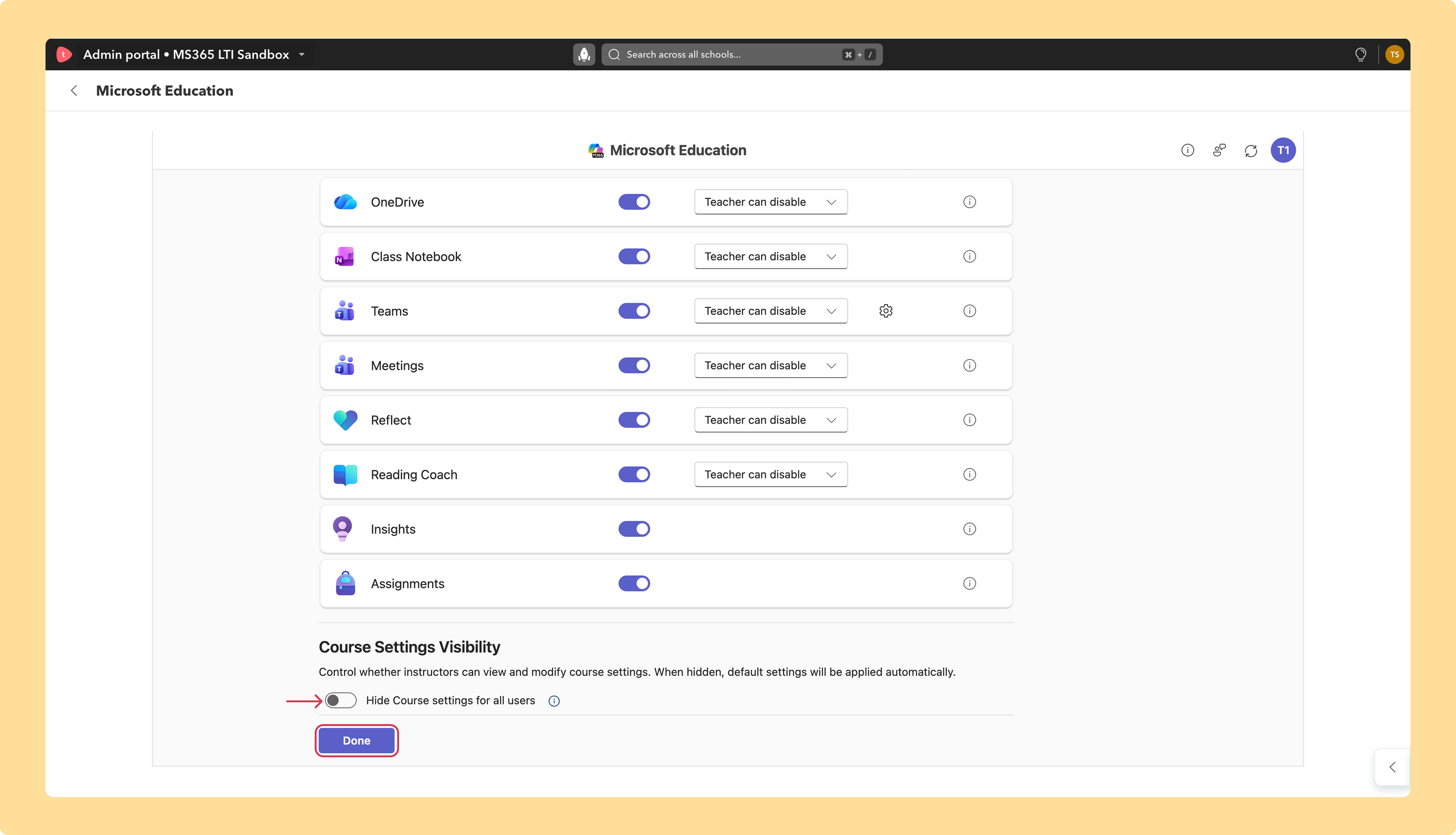Toggle the Reflect switch

634,420
